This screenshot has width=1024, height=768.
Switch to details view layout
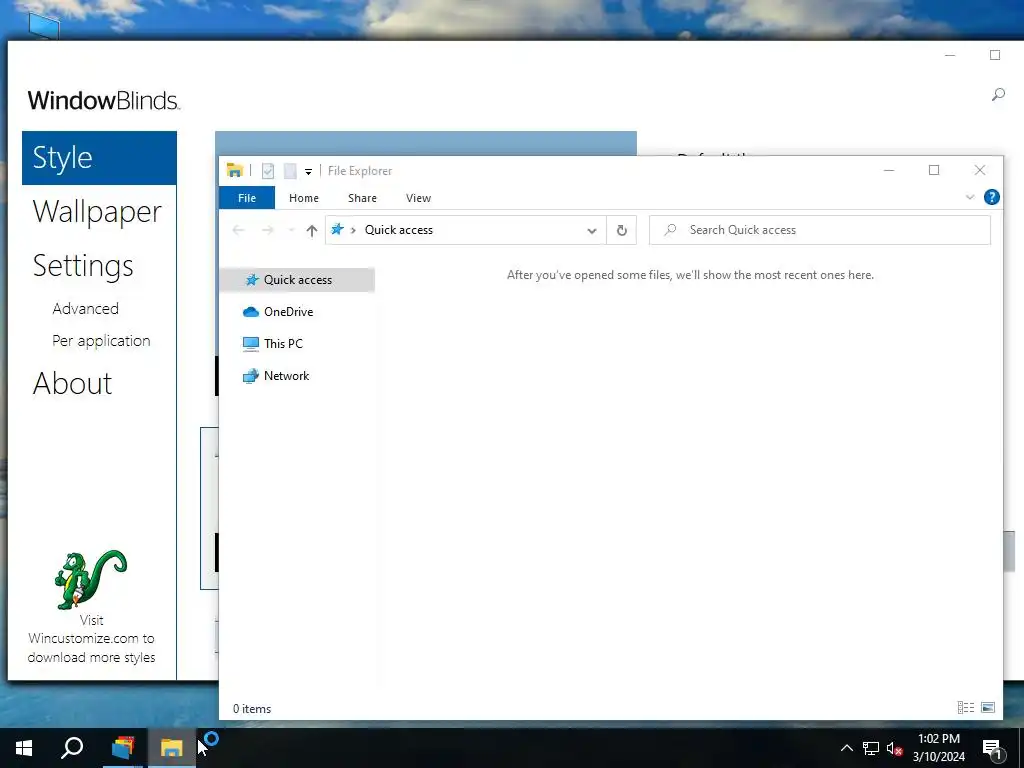point(966,707)
